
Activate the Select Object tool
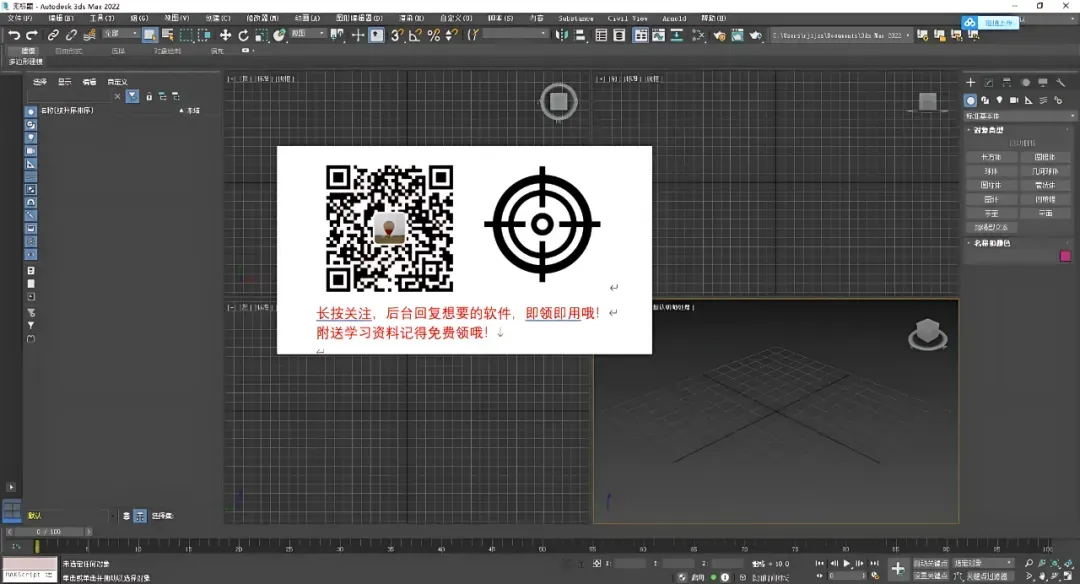pyautogui.click(x=149, y=35)
